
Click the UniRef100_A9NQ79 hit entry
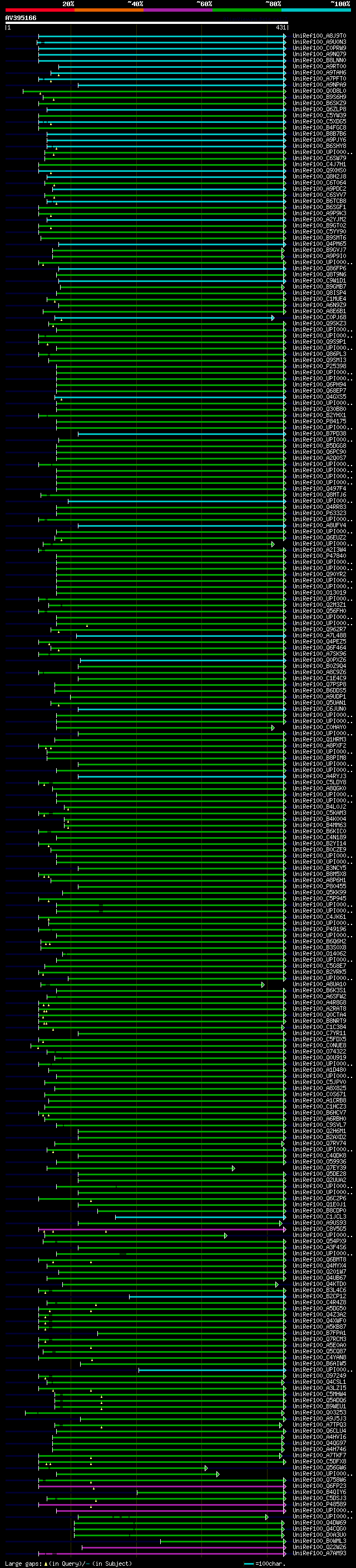(x=319, y=54)
